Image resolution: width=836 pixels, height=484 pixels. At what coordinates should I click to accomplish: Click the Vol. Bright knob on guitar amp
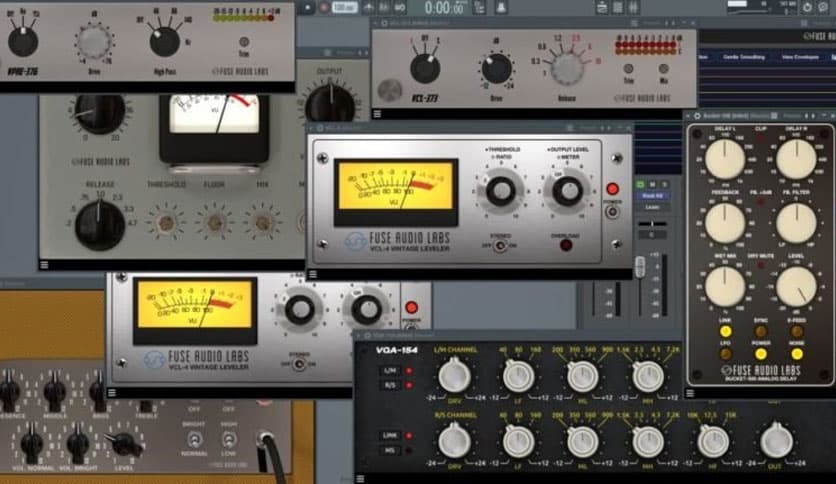pyautogui.click(x=78, y=443)
